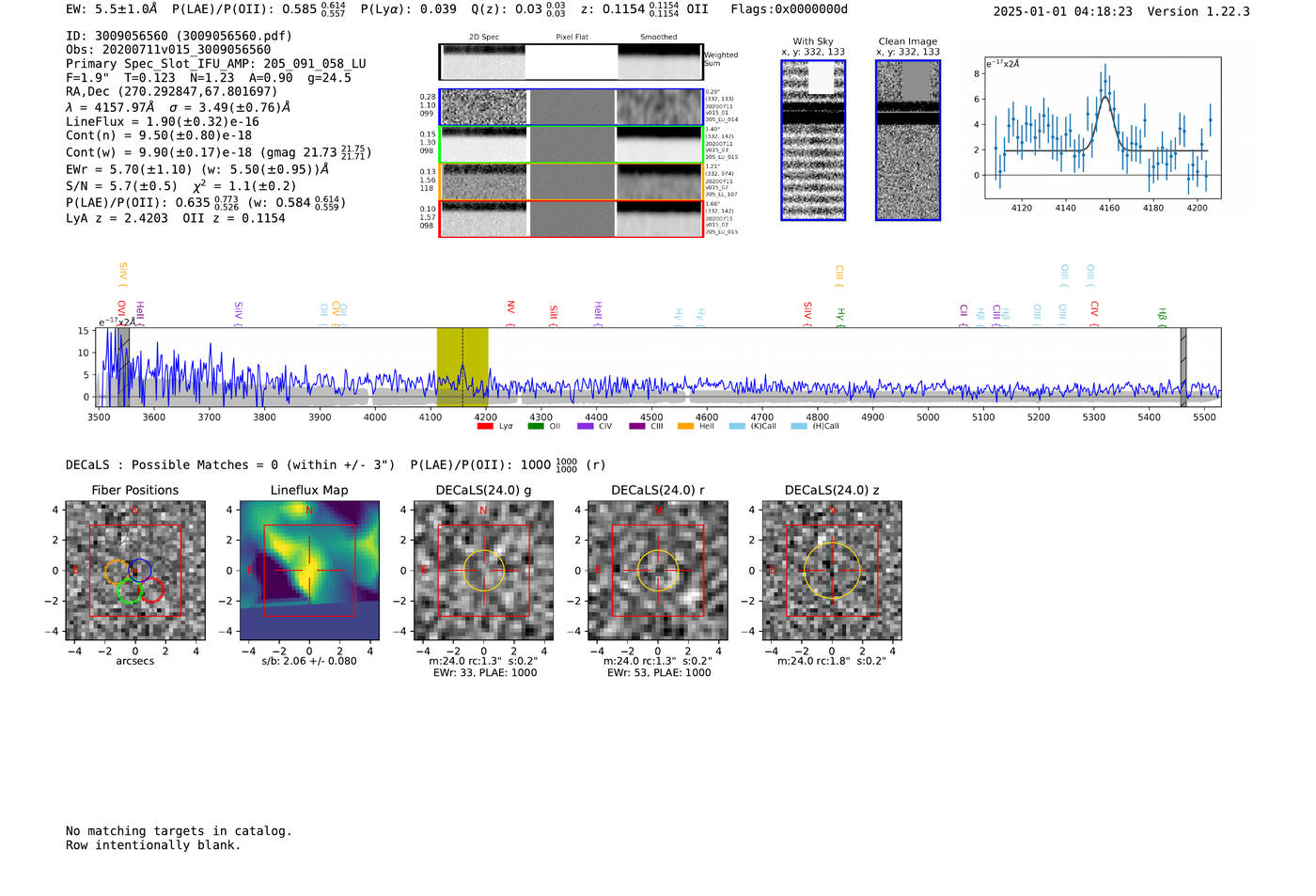Open the orange-framed 2D Spec cutout

(484, 181)
